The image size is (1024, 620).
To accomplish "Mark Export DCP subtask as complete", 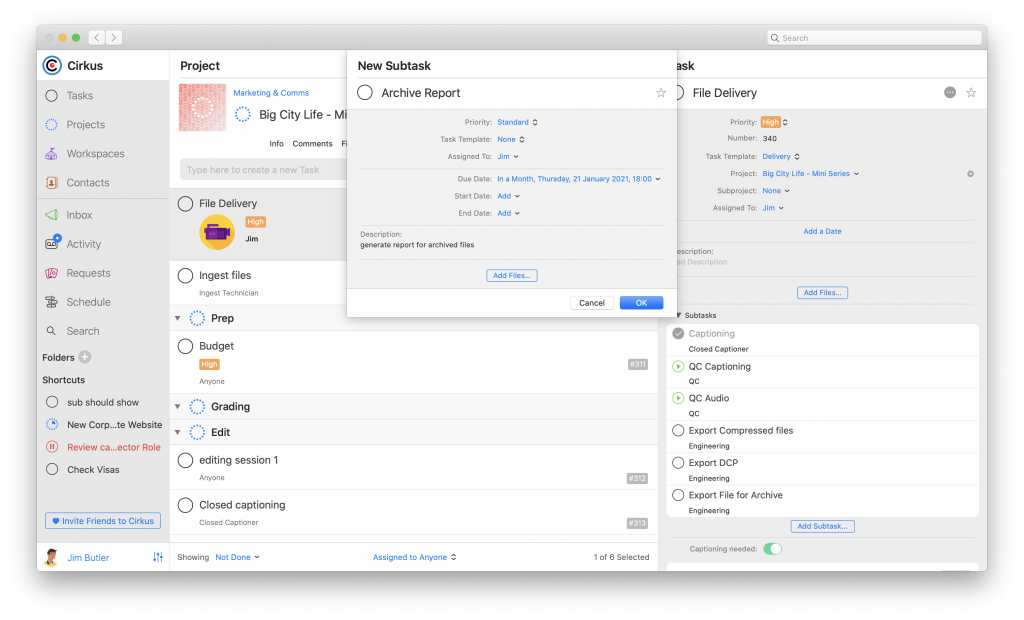I will 678,463.
